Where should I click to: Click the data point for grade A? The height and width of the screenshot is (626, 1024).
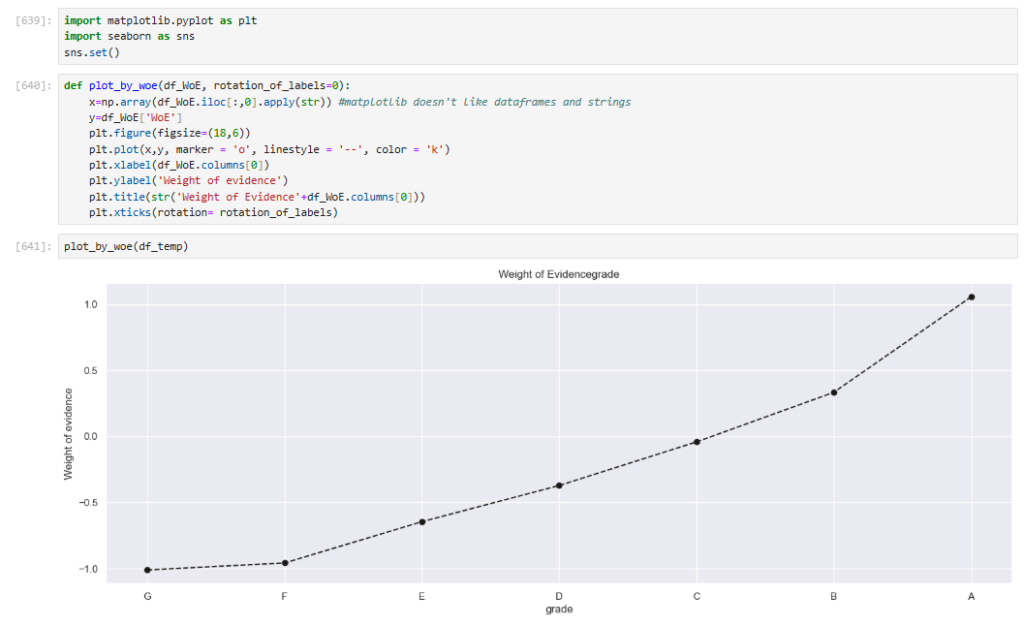971,297
